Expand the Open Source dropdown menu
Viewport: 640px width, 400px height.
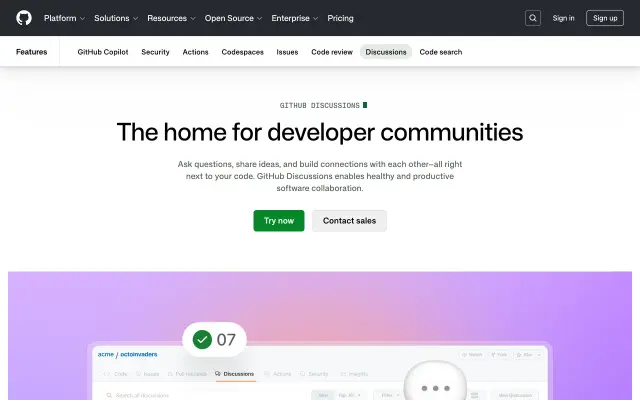233,18
